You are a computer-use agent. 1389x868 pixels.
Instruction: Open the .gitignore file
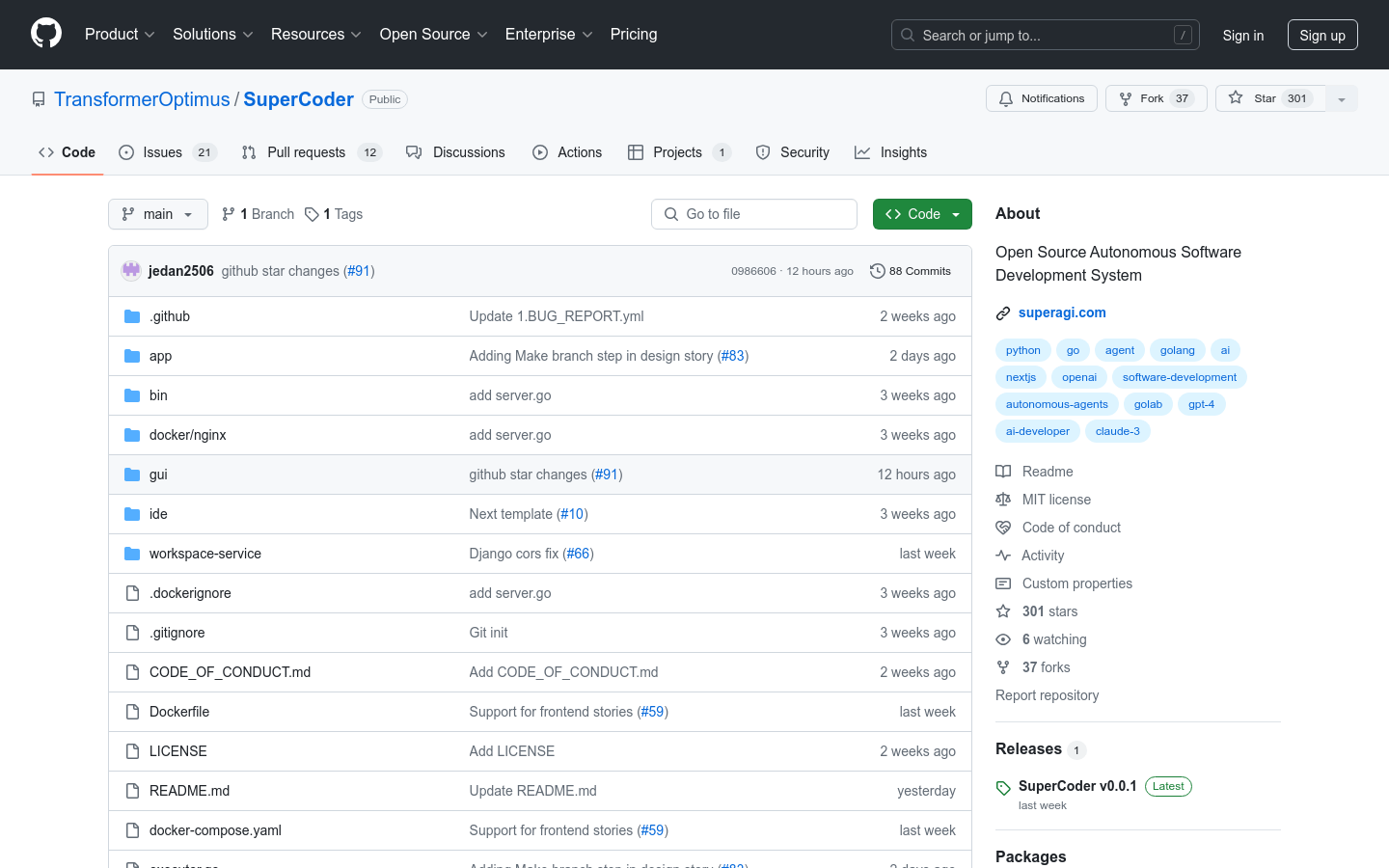tap(177, 633)
